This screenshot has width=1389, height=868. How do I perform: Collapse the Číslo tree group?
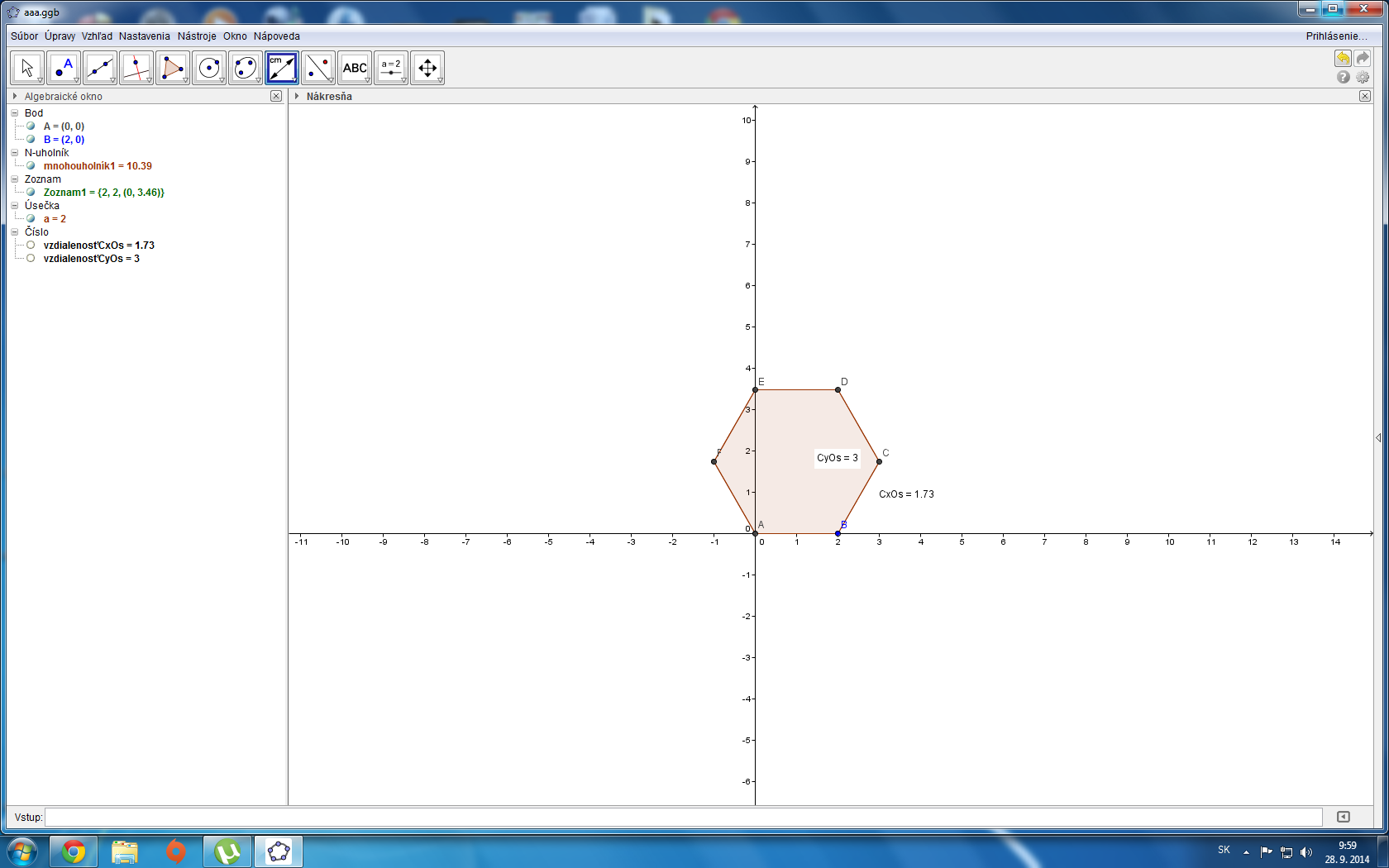tap(15, 231)
